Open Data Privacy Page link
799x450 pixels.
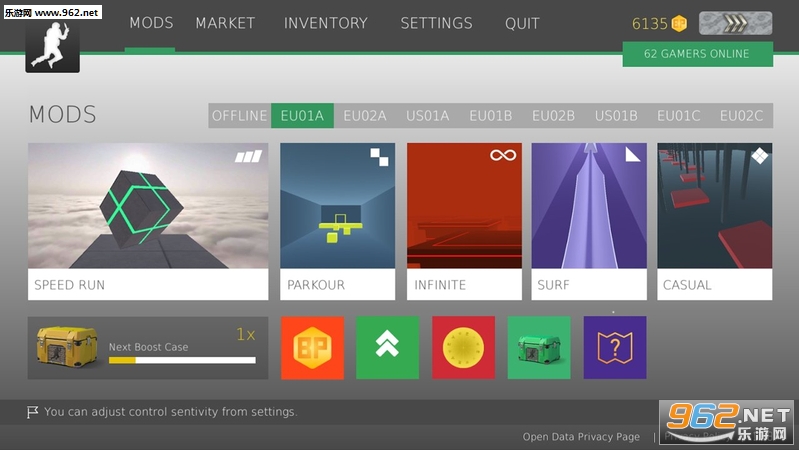point(581,437)
